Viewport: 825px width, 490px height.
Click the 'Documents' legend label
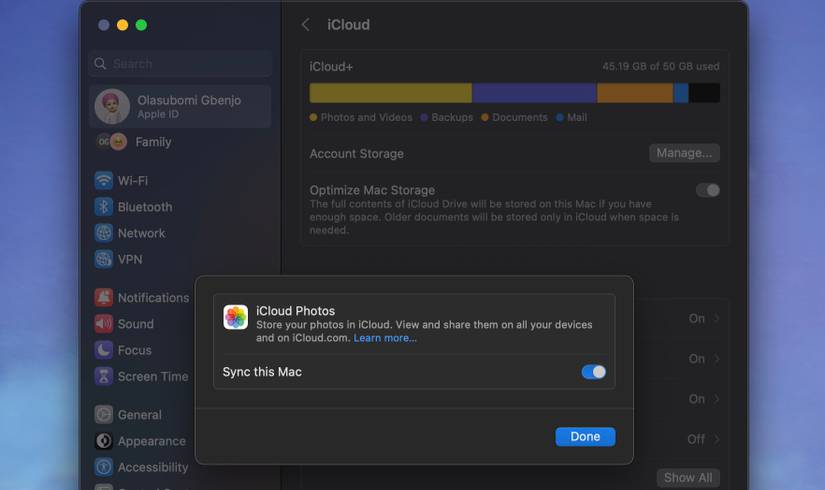520,117
